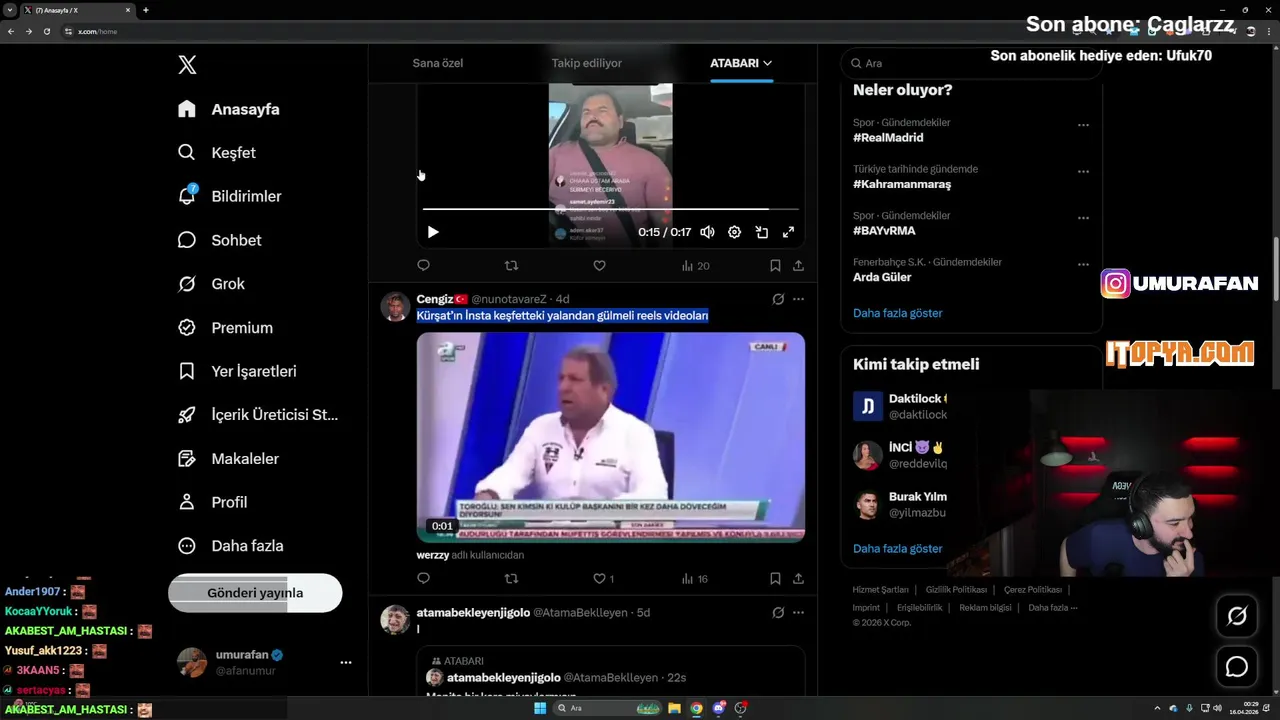Image resolution: width=1280 pixels, height=720 pixels.
Task: View analytics with 20 views
Action: [695, 266]
